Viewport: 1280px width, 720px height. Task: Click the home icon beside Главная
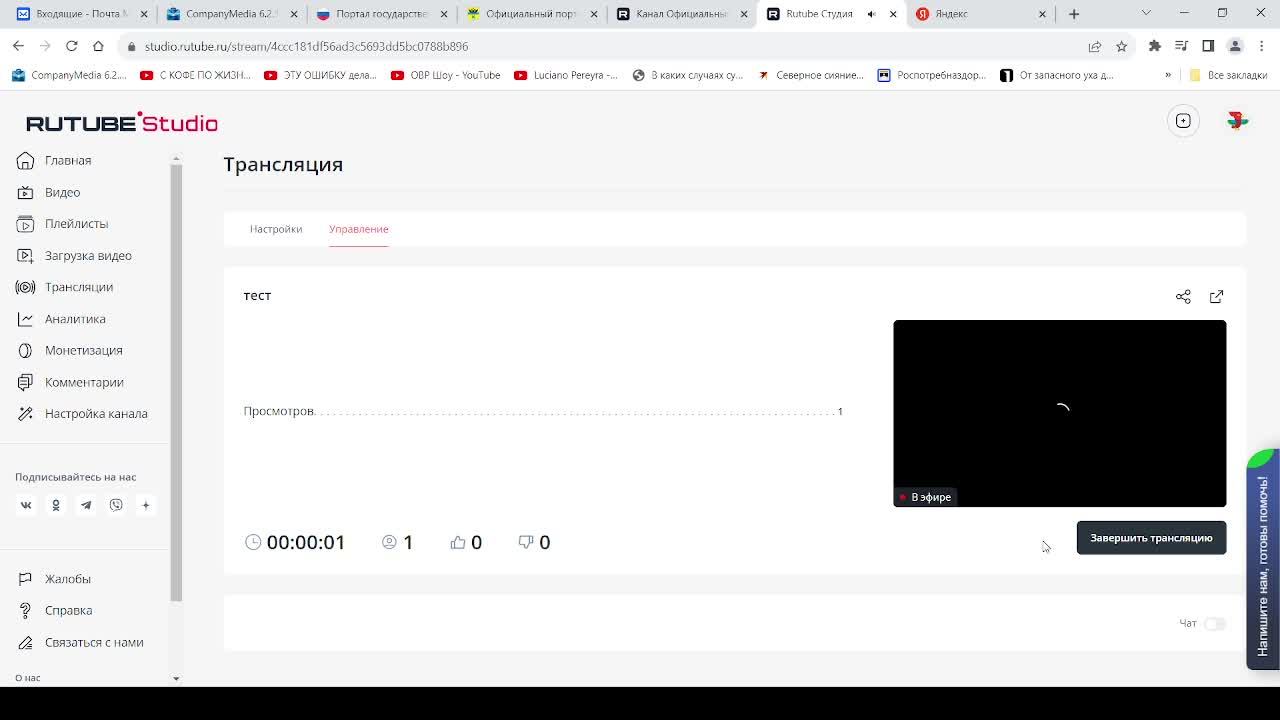pos(25,160)
